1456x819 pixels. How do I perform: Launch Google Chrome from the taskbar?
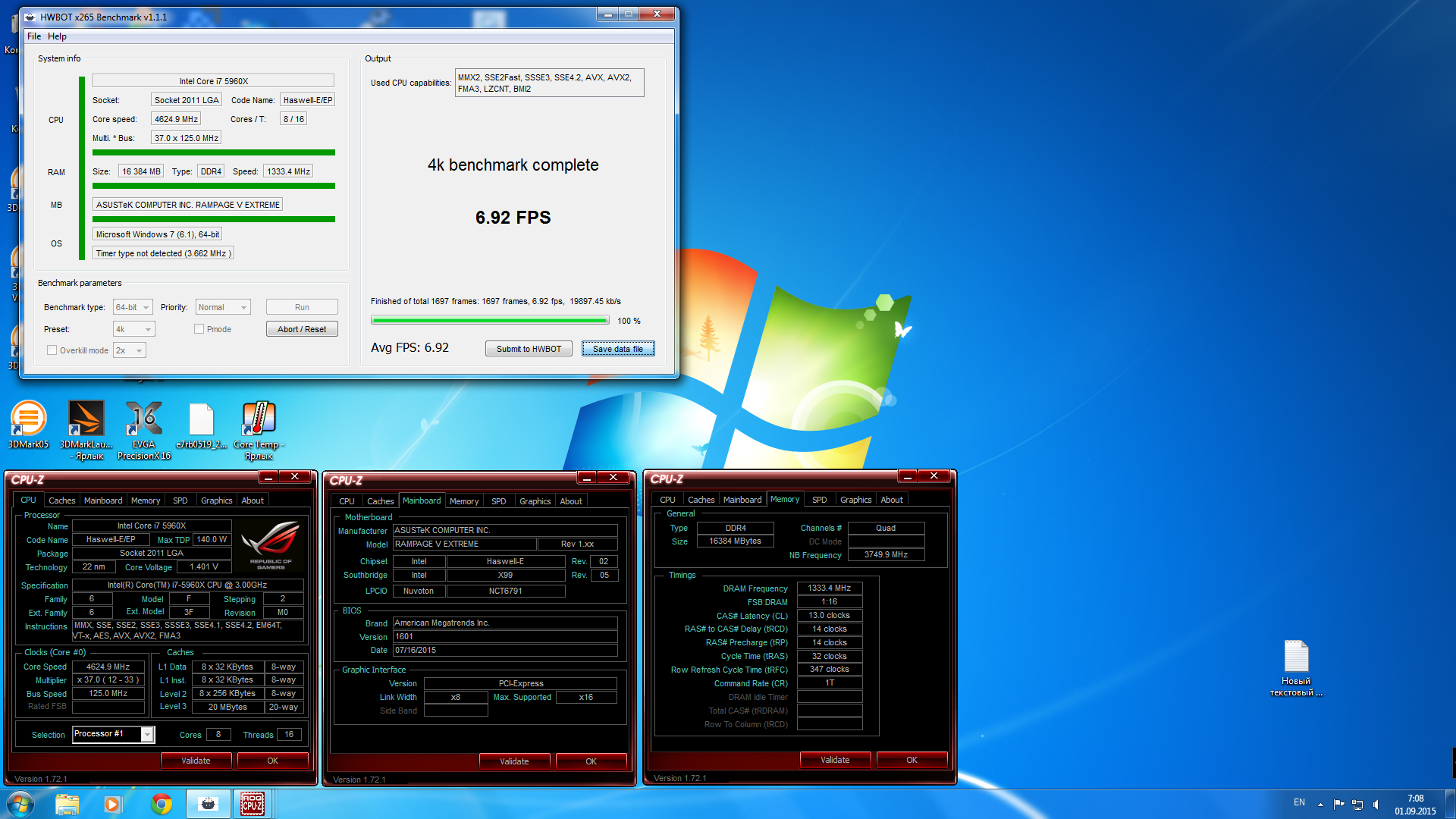(161, 804)
